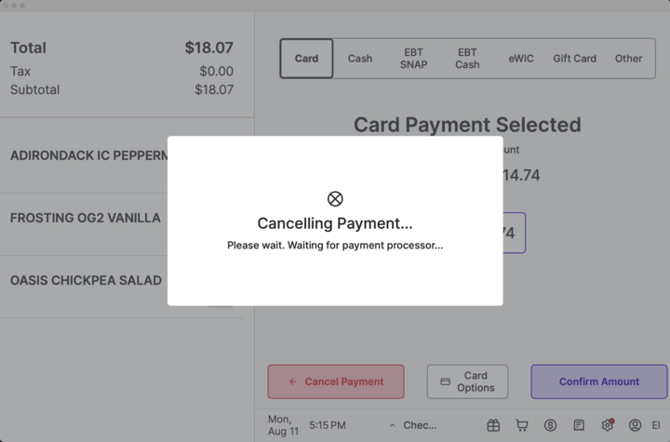Screen dimensions: 670x442
Task: Switch to Gift Card payment tab
Action: click(574, 58)
